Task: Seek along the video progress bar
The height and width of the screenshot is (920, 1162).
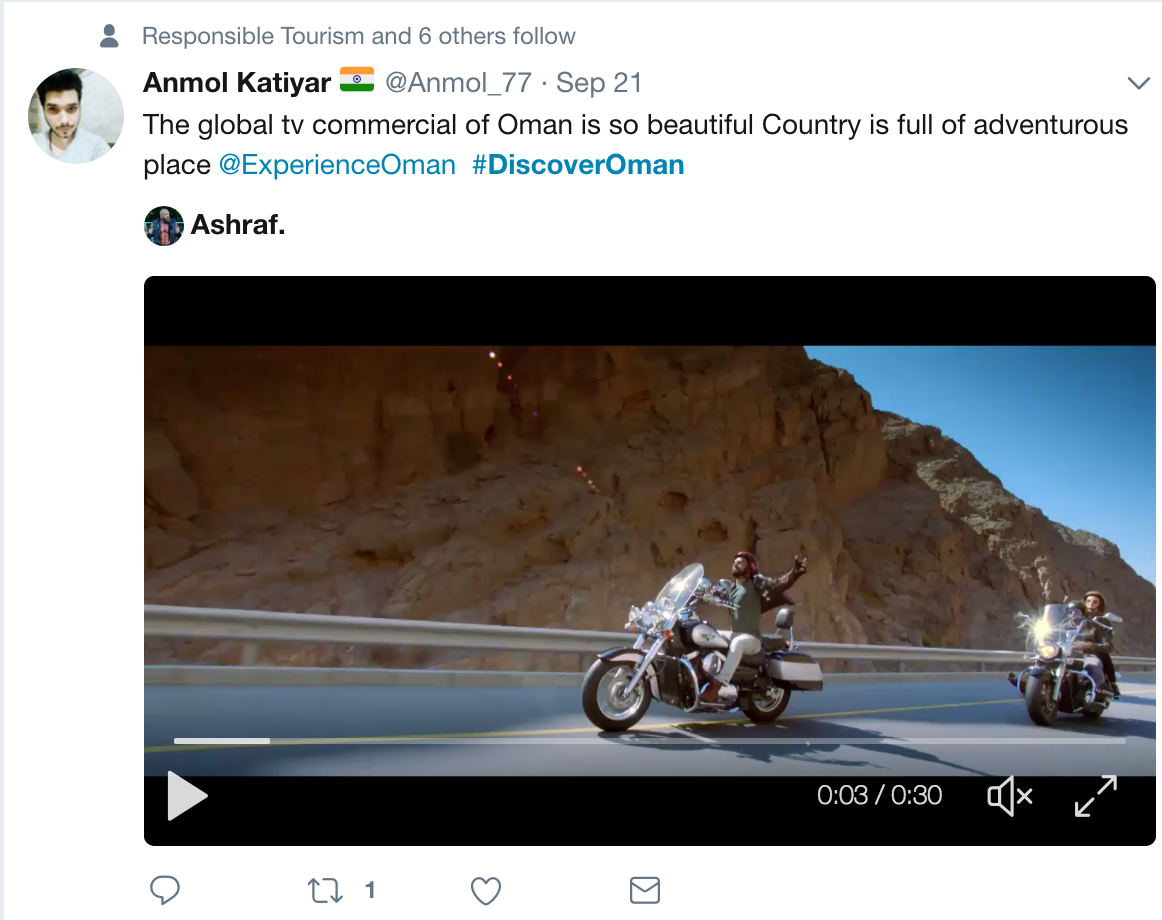Action: (649, 741)
